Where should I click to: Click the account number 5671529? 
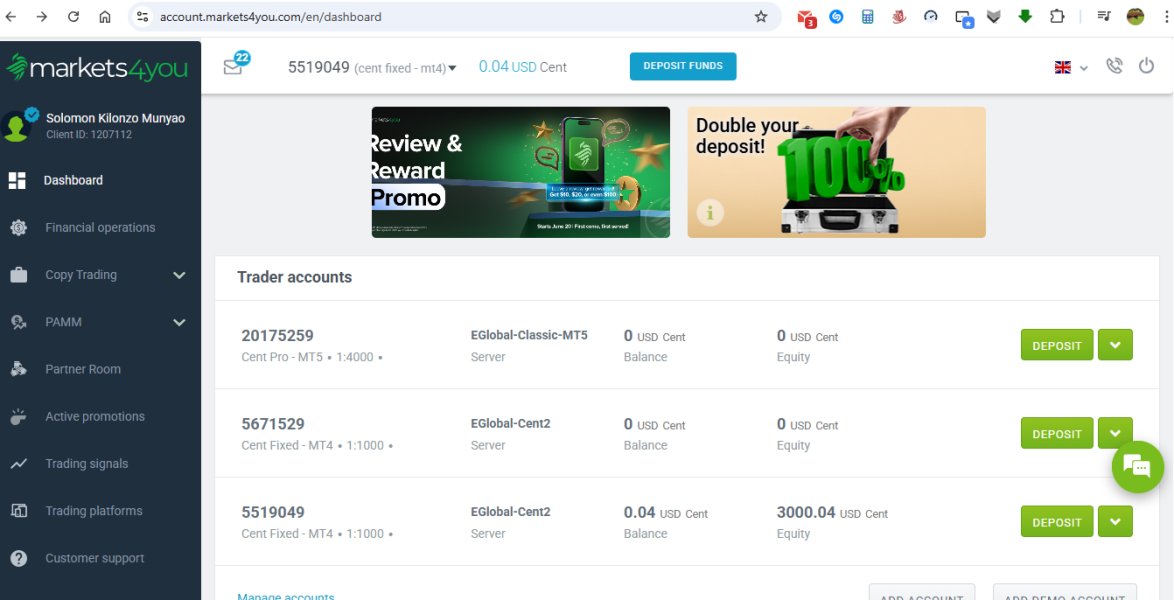pyautogui.click(x=273, y=424)
